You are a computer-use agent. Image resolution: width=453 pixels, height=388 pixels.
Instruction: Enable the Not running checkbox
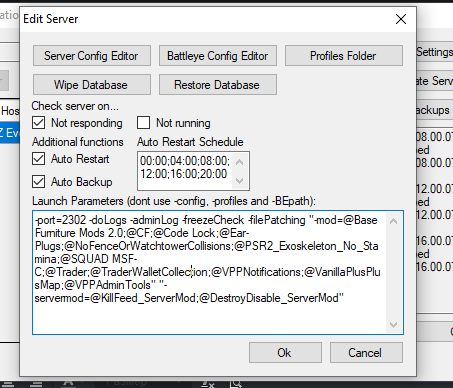click(x=143, y=123)
